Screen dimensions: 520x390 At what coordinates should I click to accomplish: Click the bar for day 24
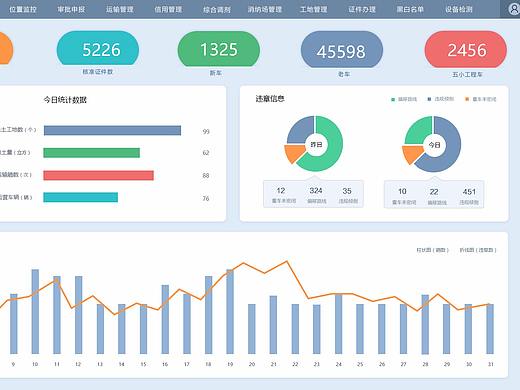pyautogui.click(x=338, y=324)
